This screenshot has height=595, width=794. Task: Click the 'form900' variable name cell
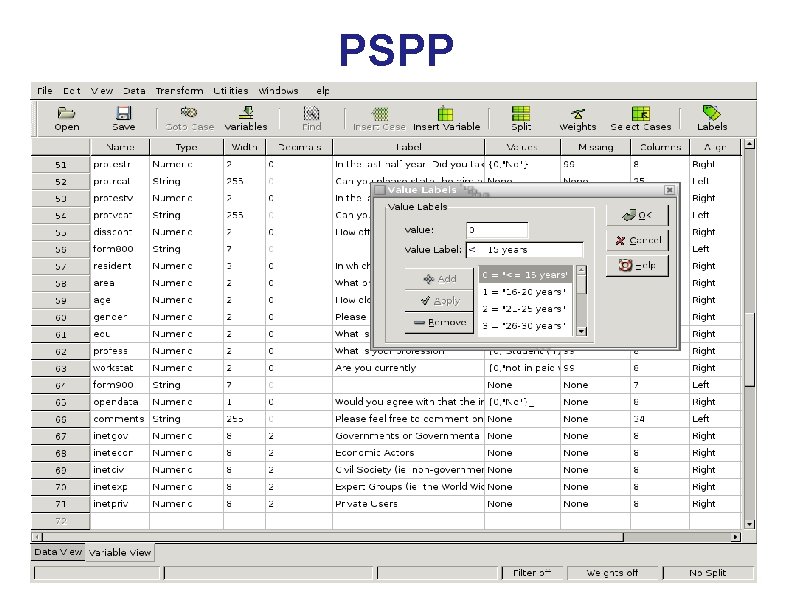coord(120,385)
